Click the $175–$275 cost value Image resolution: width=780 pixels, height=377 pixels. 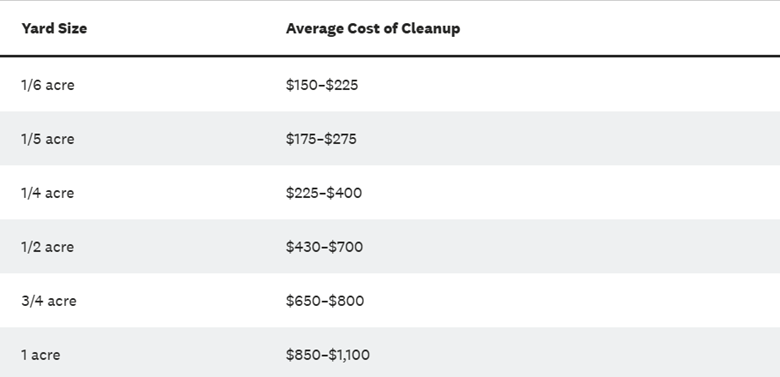point(321,139)
